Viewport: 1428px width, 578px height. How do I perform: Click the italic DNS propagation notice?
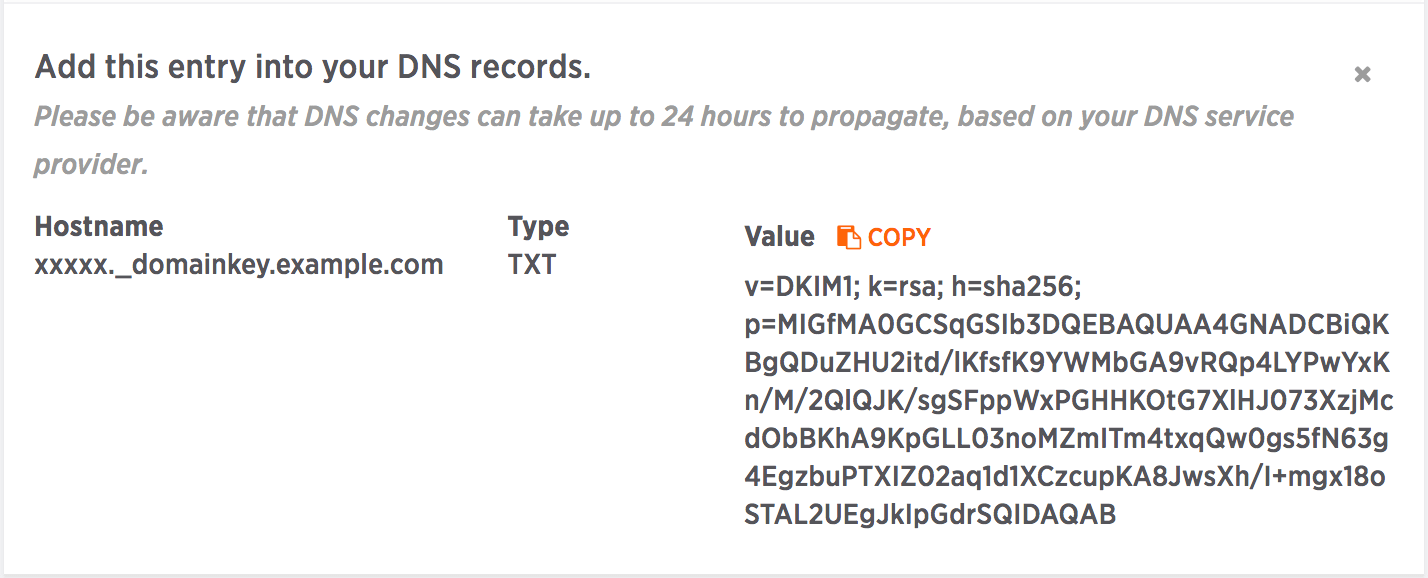pyautogui.click(x=664, y=117)
